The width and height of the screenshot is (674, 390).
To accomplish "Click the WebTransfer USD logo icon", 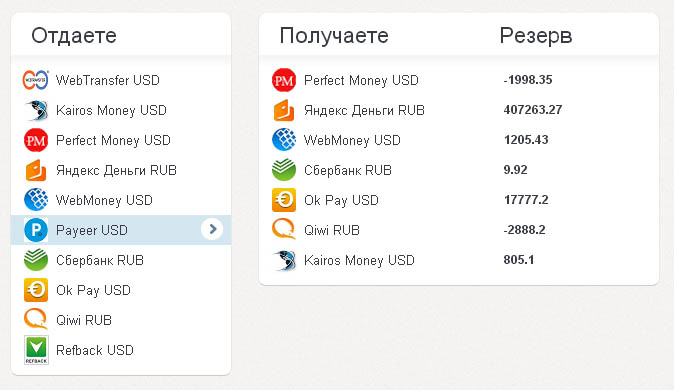I will (36, 80).
